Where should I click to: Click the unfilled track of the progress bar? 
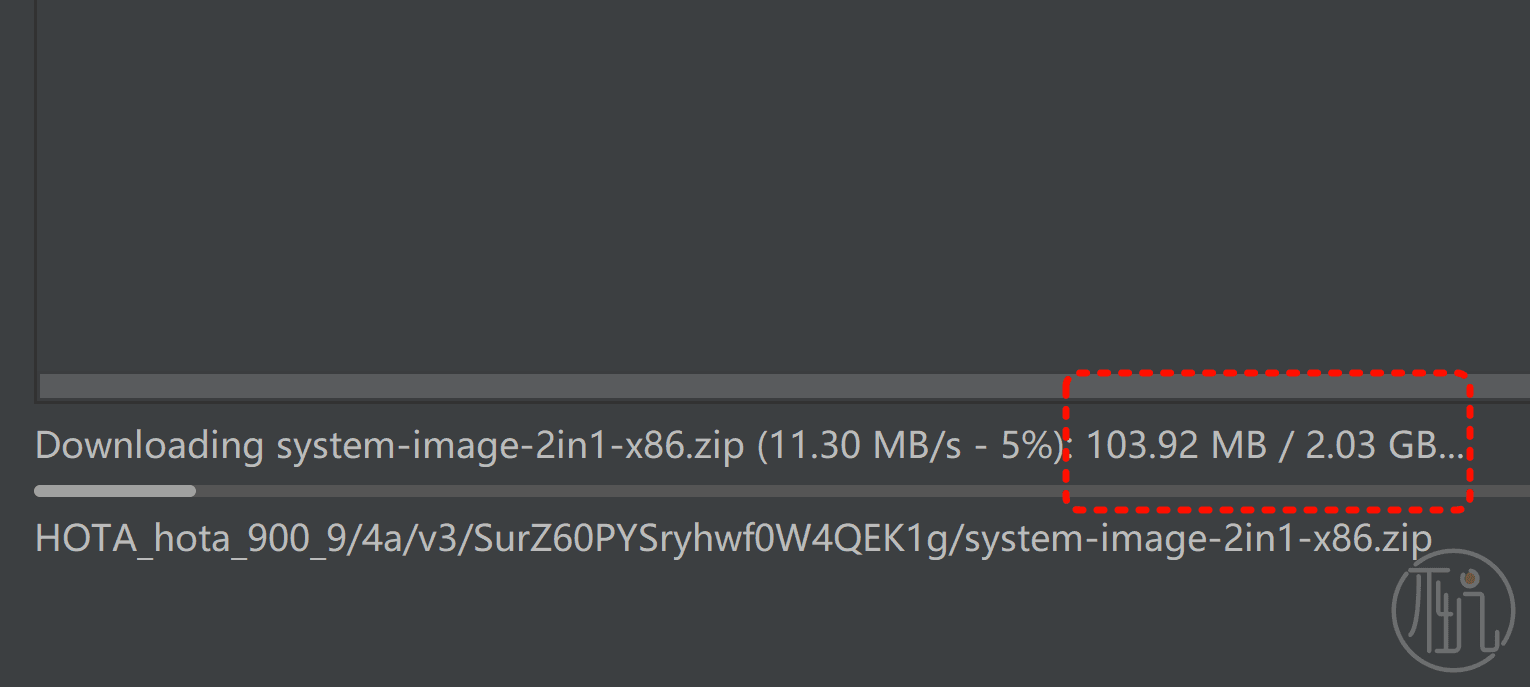point(862,491)
